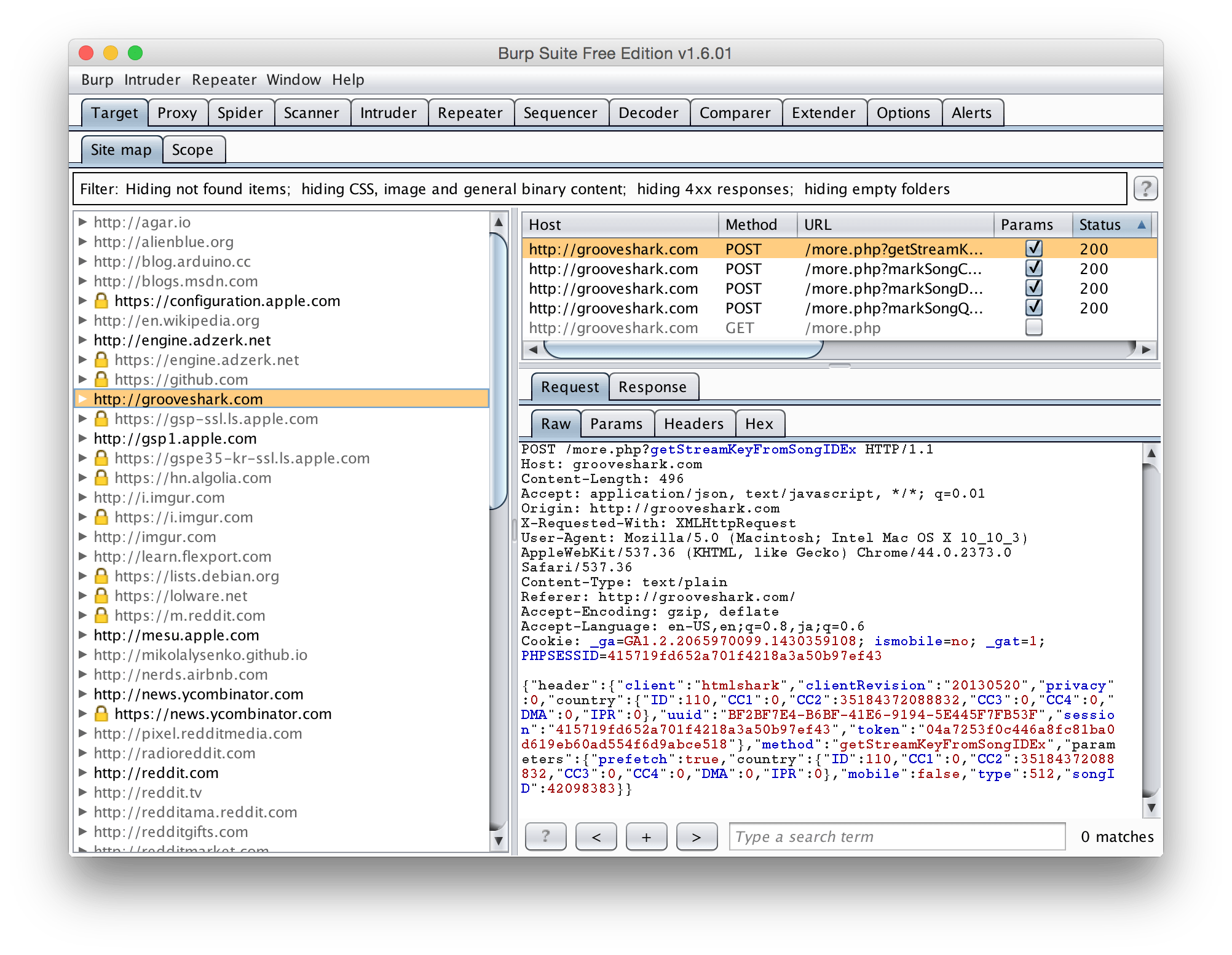Switch to the Scanner tab
The height and width of the screenshot is (955, 1232).
pyautogui.click(x=311, y=112)
